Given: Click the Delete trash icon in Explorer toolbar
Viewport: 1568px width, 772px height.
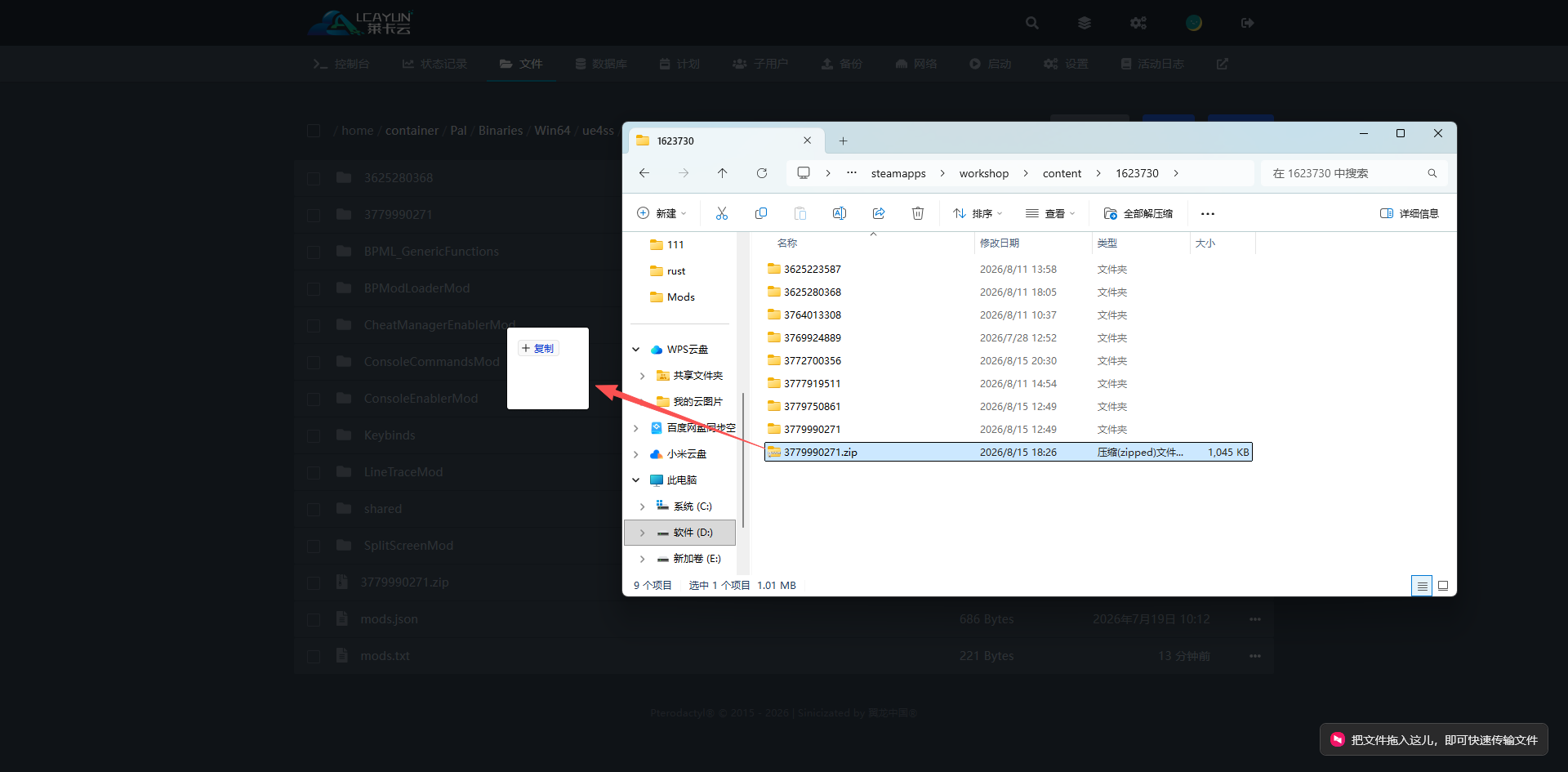Looking at the screenshot, I should (918, 213).
